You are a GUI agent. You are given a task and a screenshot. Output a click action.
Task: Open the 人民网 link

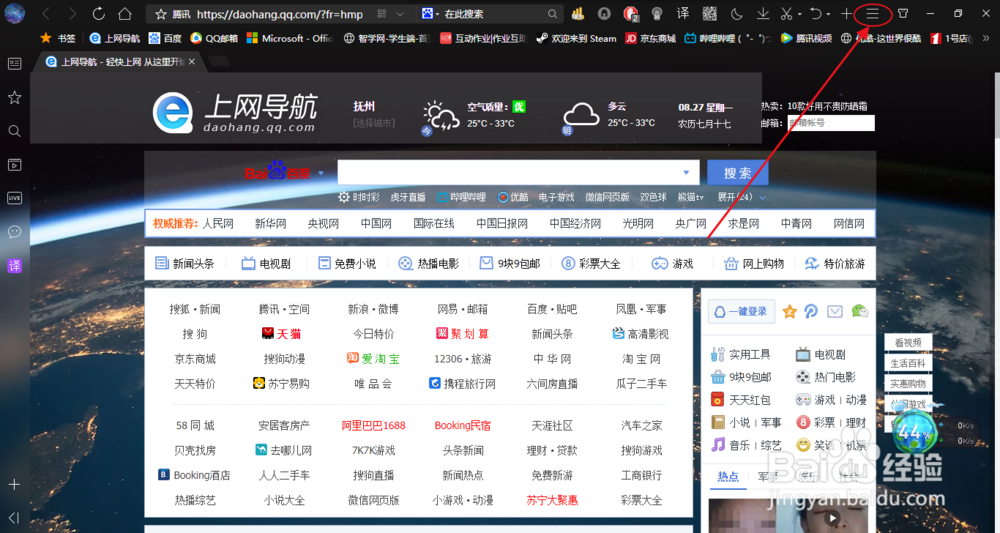[x=218, y=223]
